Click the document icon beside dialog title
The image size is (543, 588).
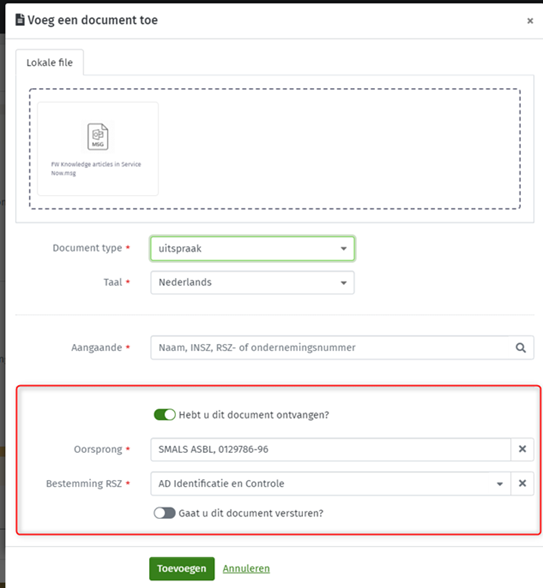pos(20,20)
